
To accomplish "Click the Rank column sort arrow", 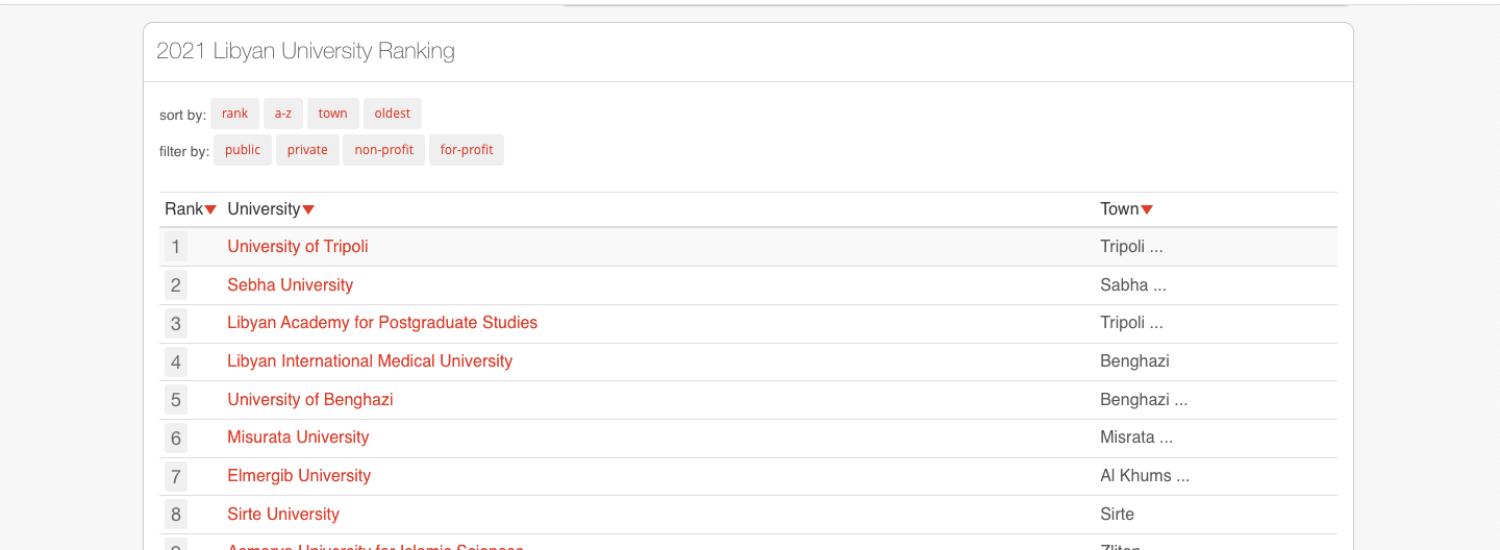I will (211, 209).
